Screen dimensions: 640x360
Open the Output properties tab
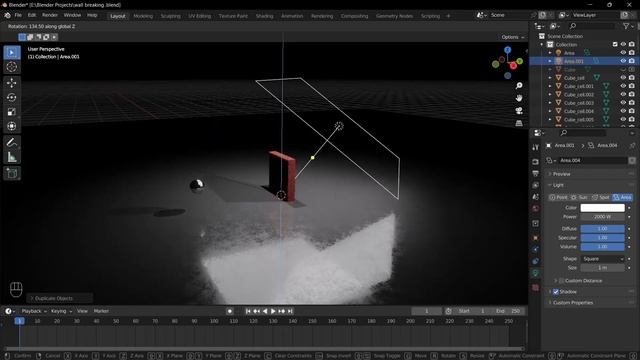[x=536, y=173]
